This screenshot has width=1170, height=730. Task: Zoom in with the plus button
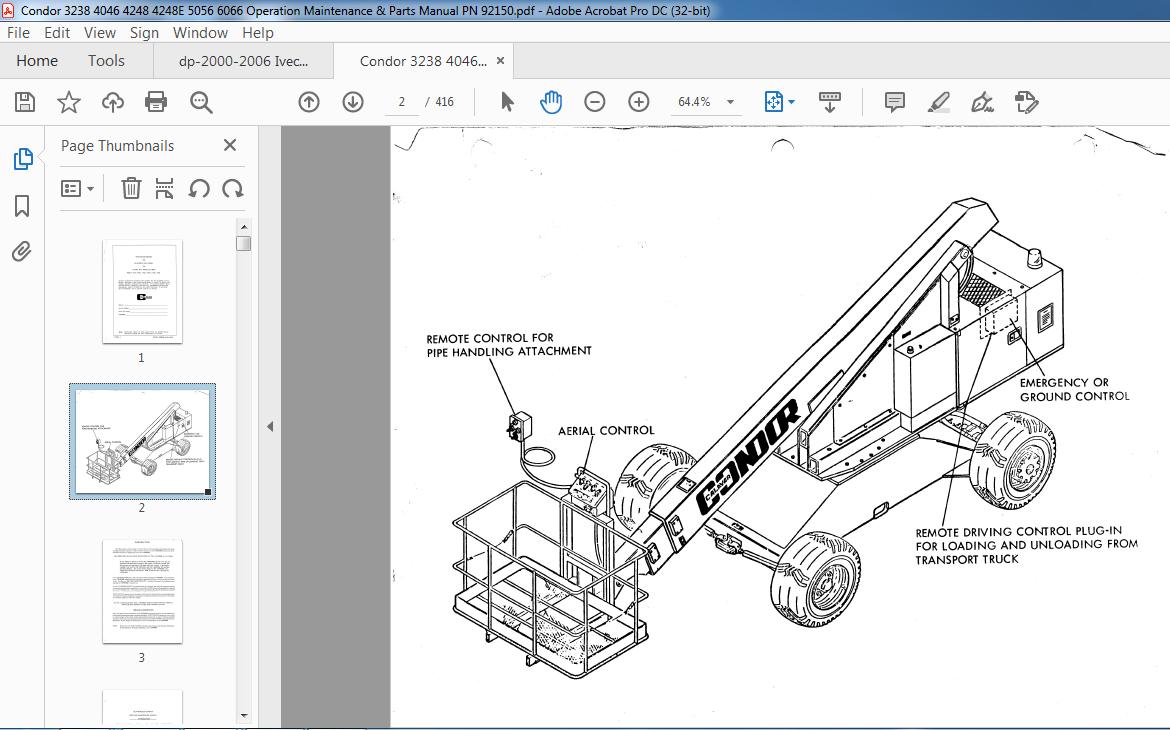point(639,102)
